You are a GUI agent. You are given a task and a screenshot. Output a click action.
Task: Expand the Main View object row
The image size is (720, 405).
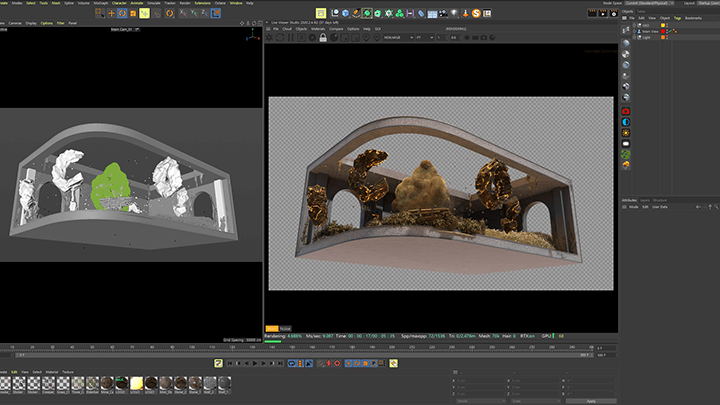pyautogui.click(x=635, y=31)
